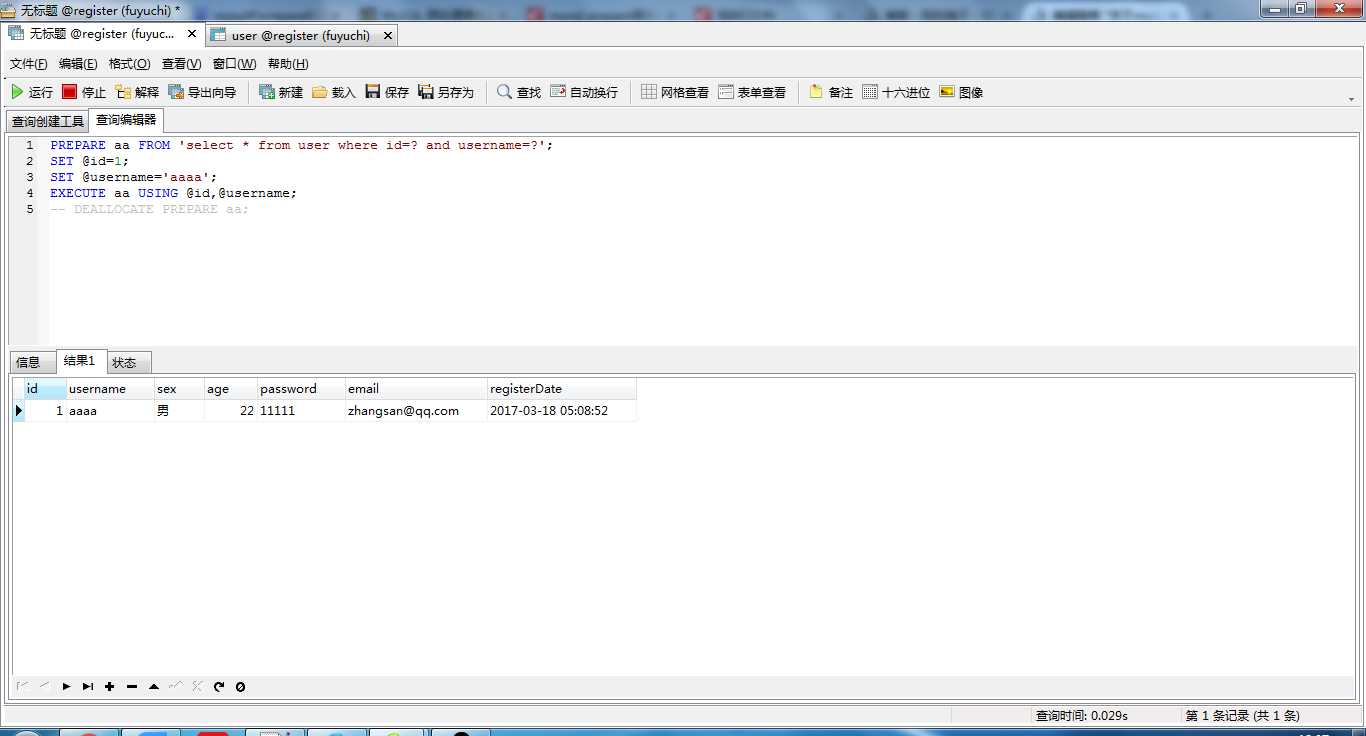Show the 图像 image view
The height and width of the screenshot is (736, 1366).
961,92
